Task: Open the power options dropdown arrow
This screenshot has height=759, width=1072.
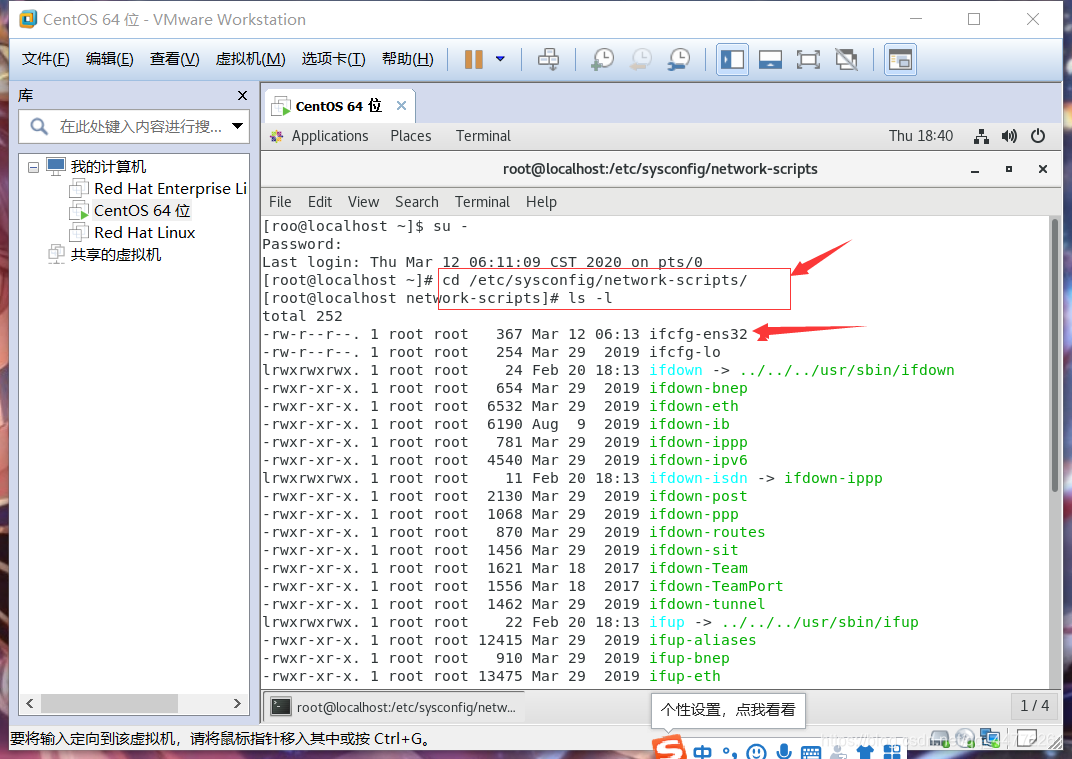Action: click(500, 59)
